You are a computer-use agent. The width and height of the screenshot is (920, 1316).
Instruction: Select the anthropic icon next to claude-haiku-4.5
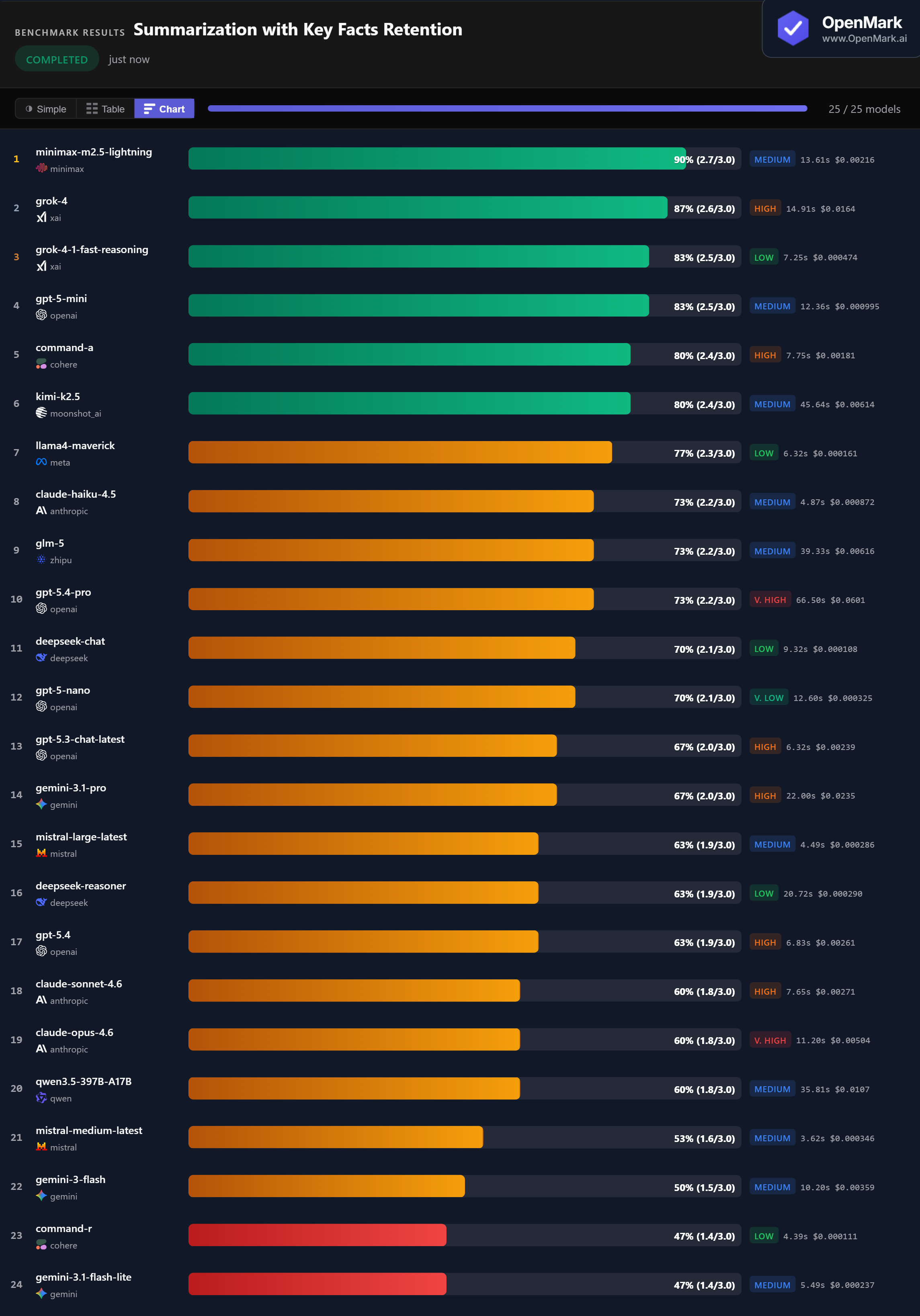point(41,510)
